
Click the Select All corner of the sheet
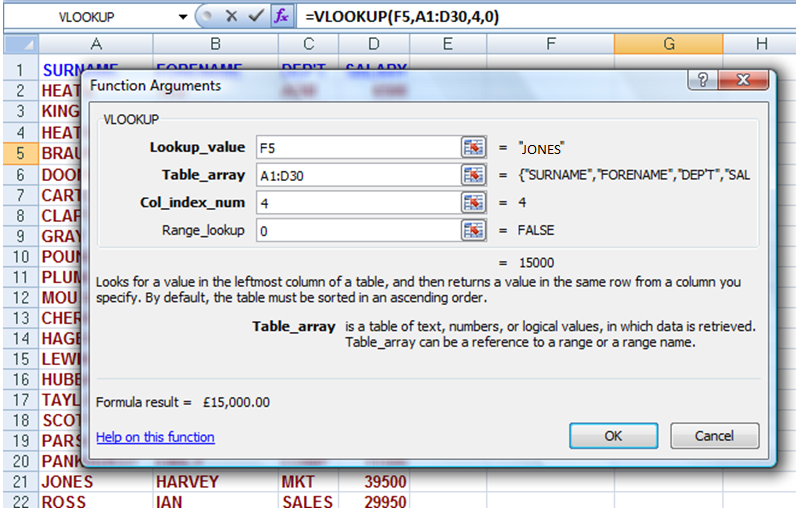point(20,44)
